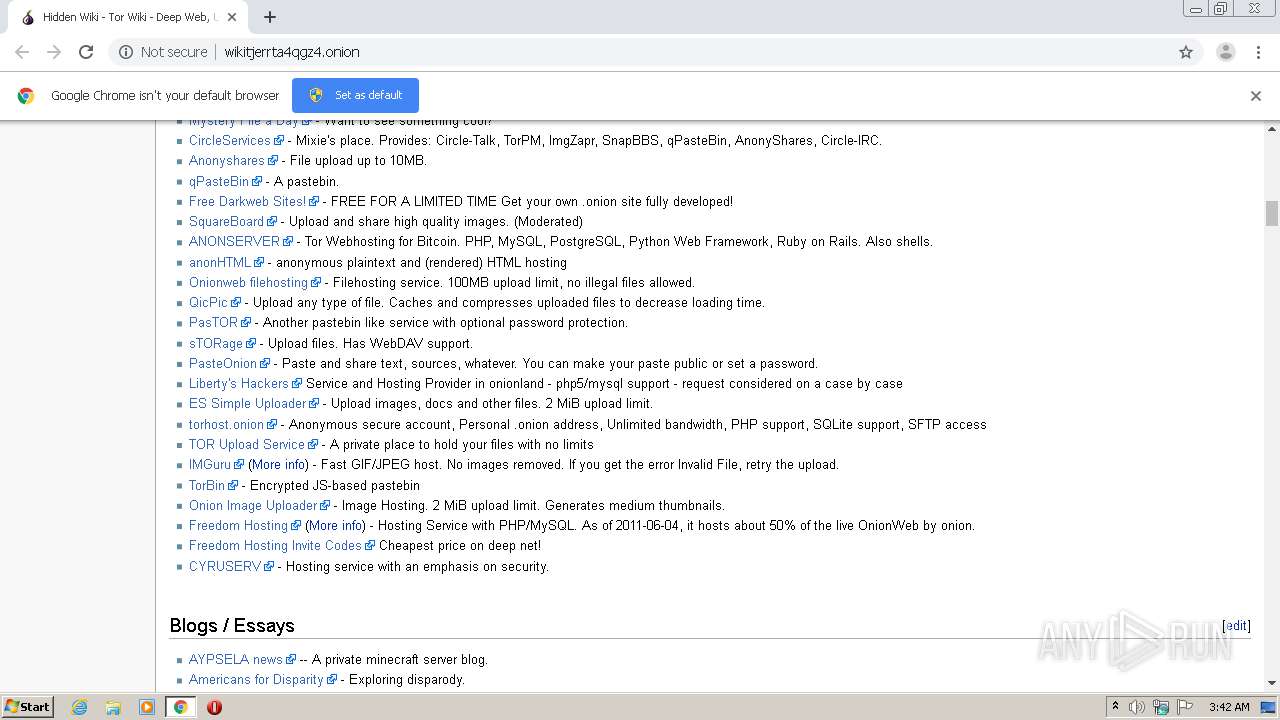
Task: Open the qPasteBin link
Action: pos(219,182)
